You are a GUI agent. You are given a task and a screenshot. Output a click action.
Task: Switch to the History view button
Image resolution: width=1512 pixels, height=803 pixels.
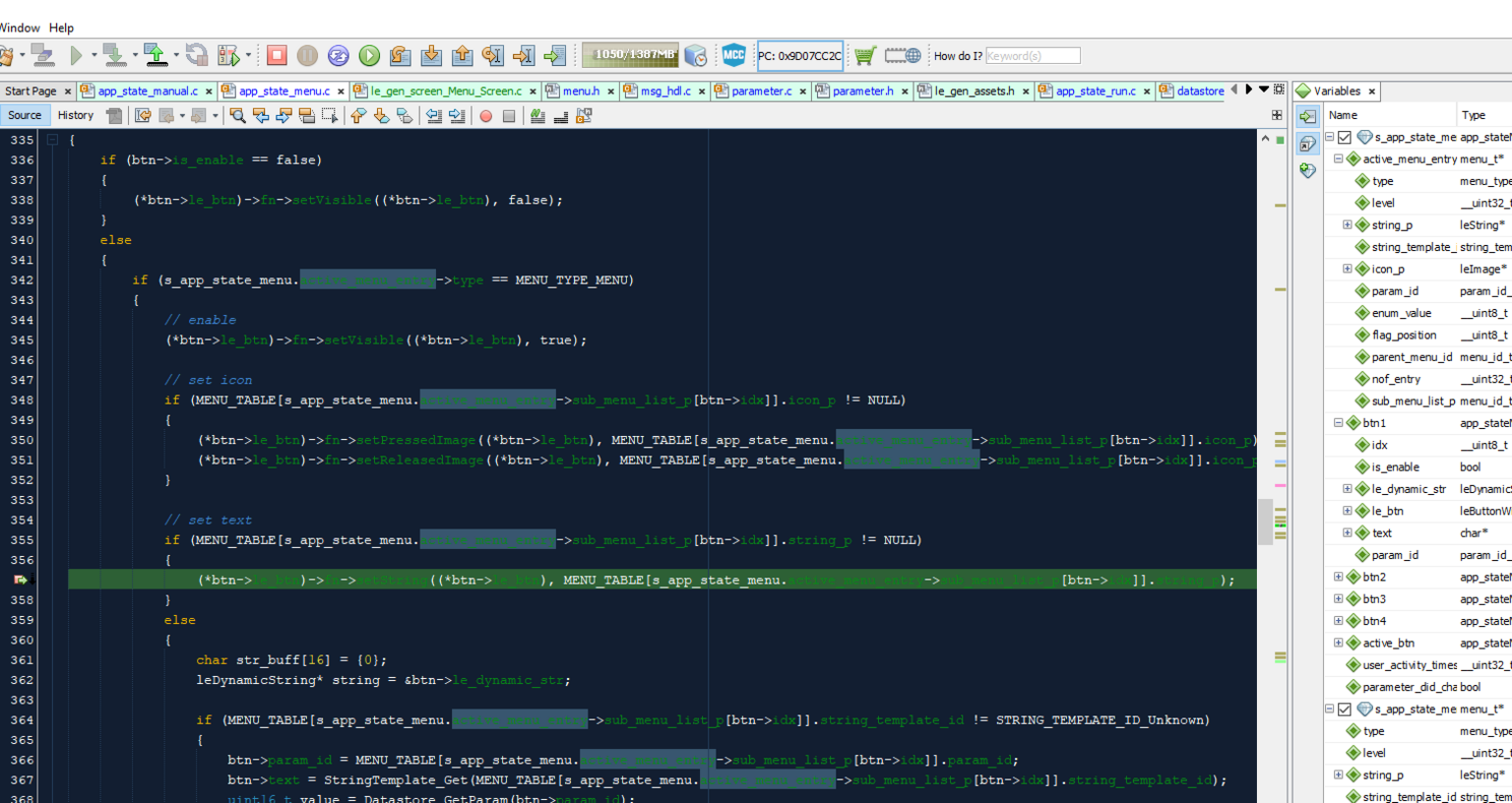[x=75, y=115]
